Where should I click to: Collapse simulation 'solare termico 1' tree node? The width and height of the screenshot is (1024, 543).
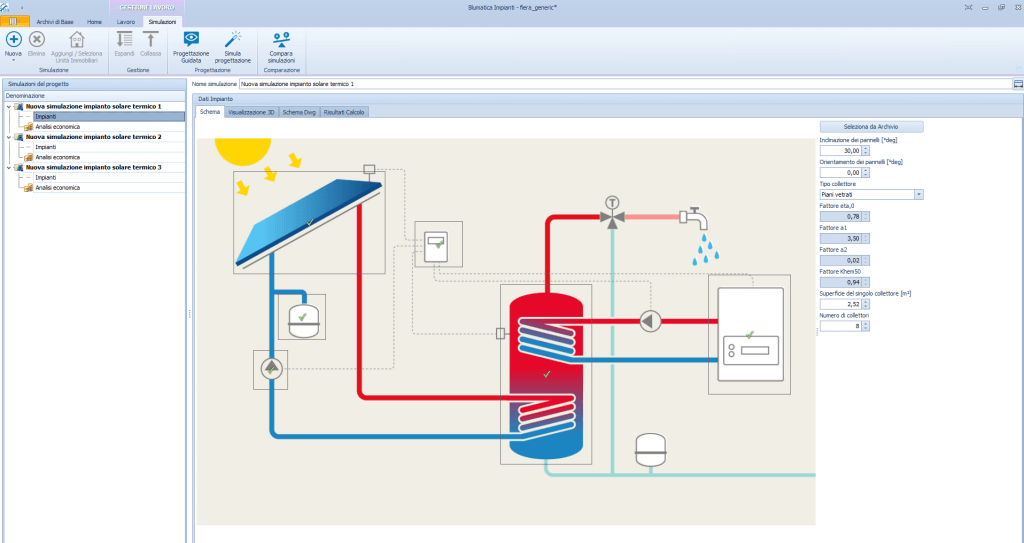coord(9,106)
